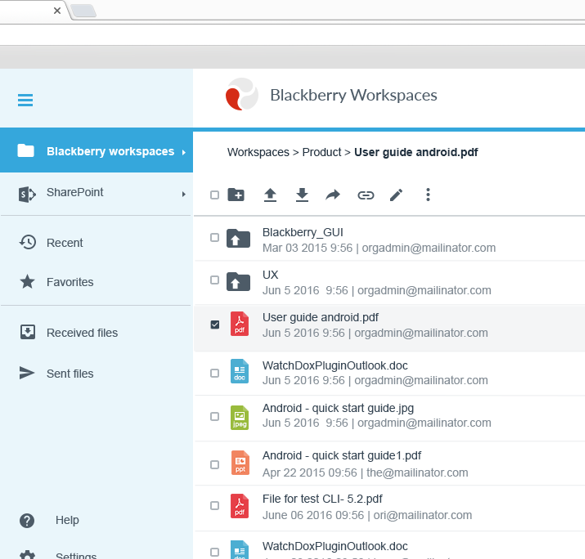Image resolution: width=585 pixels, height=559 pixels.
Task: Click the Blackberry Workspaces logo
Action: (x=242, y=94)
